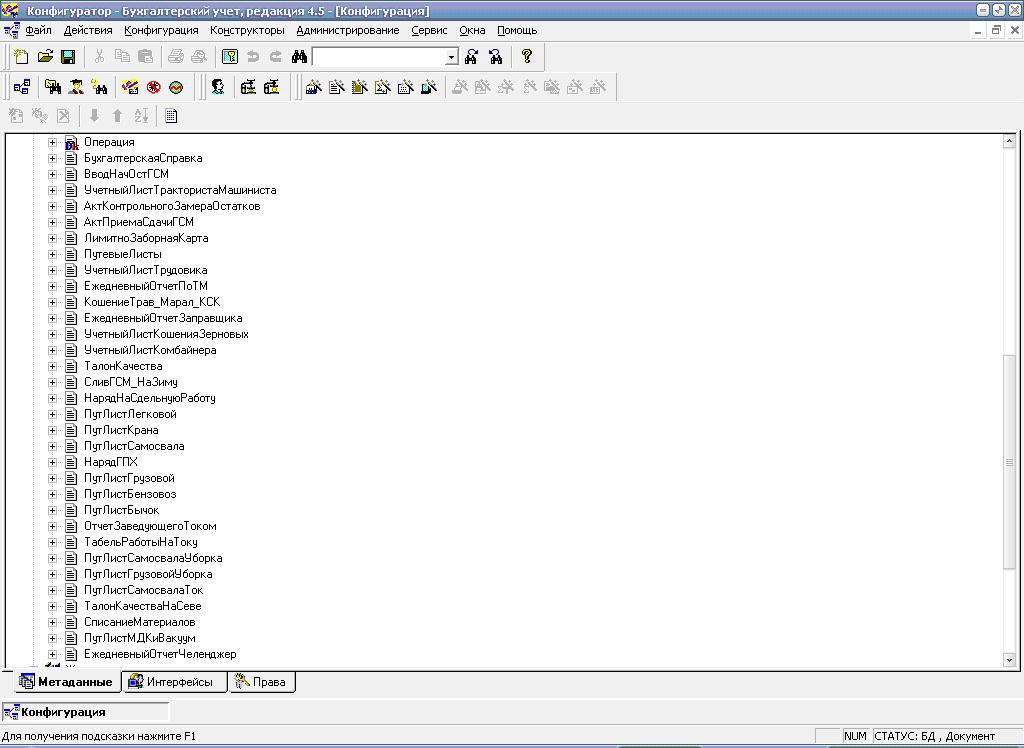Click the Конфигурация window button at bottom
Image resolution: width=1024 pixels, height=748 pixels.
pos(85,712)
